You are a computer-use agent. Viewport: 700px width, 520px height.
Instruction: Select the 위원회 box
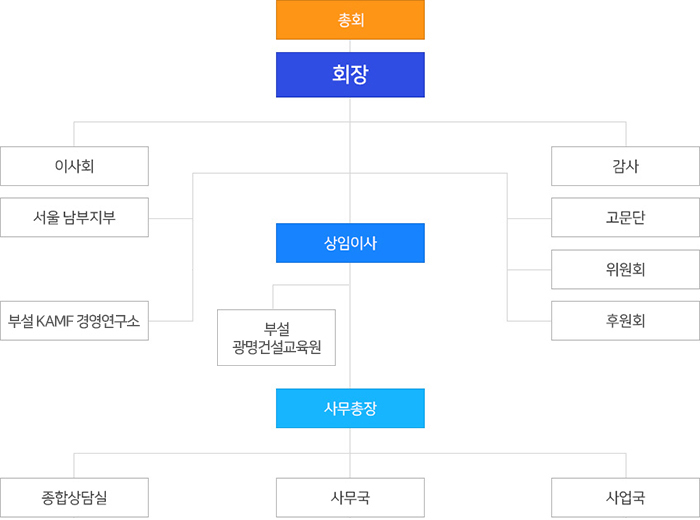click(x=625, y=269)
